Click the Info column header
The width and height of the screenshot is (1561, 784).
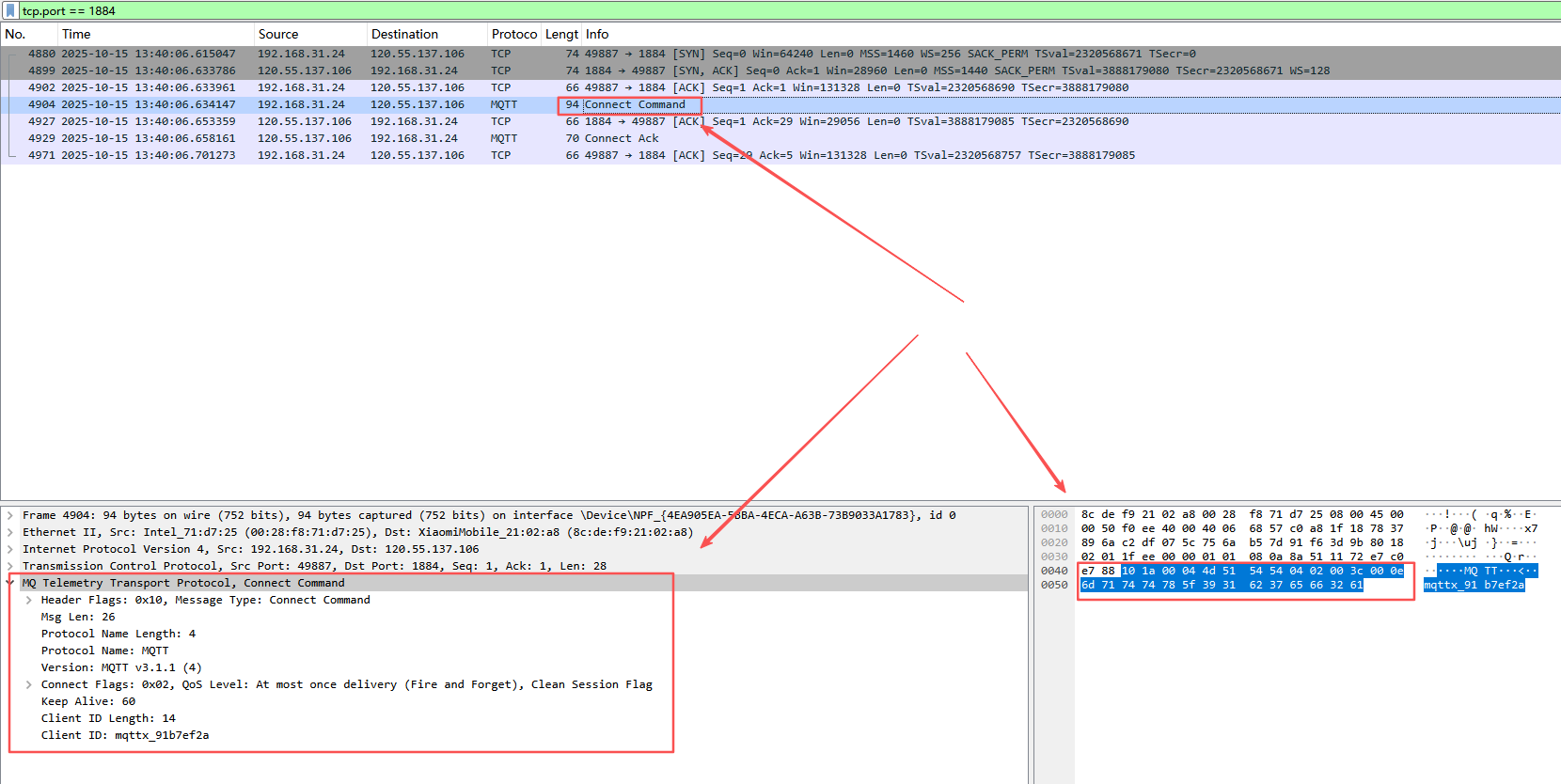(597, 34)
